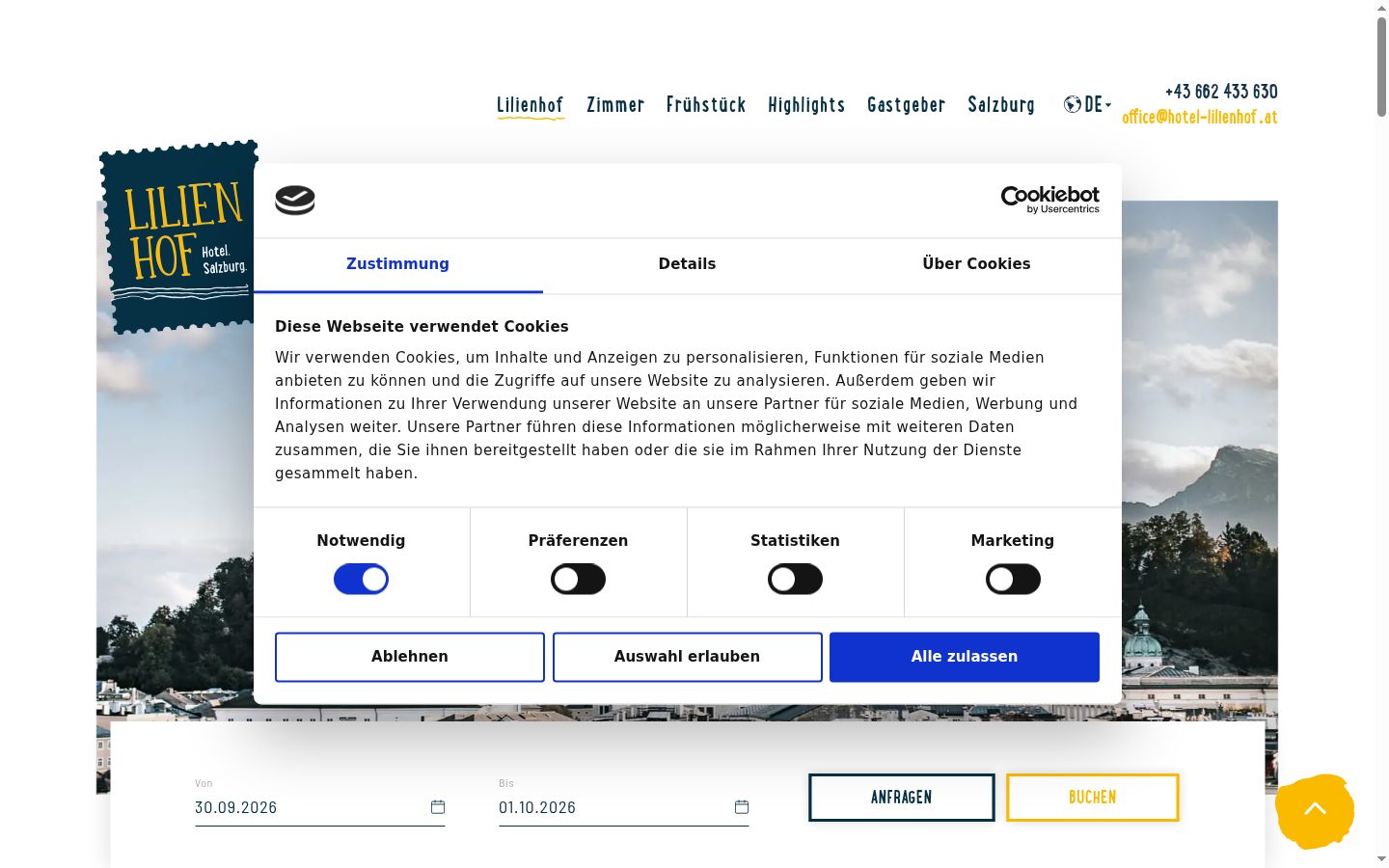Click the yellow scroll-to-top arrow button
Viewport: 1389px width, 868px height.
coord(1315,810)
